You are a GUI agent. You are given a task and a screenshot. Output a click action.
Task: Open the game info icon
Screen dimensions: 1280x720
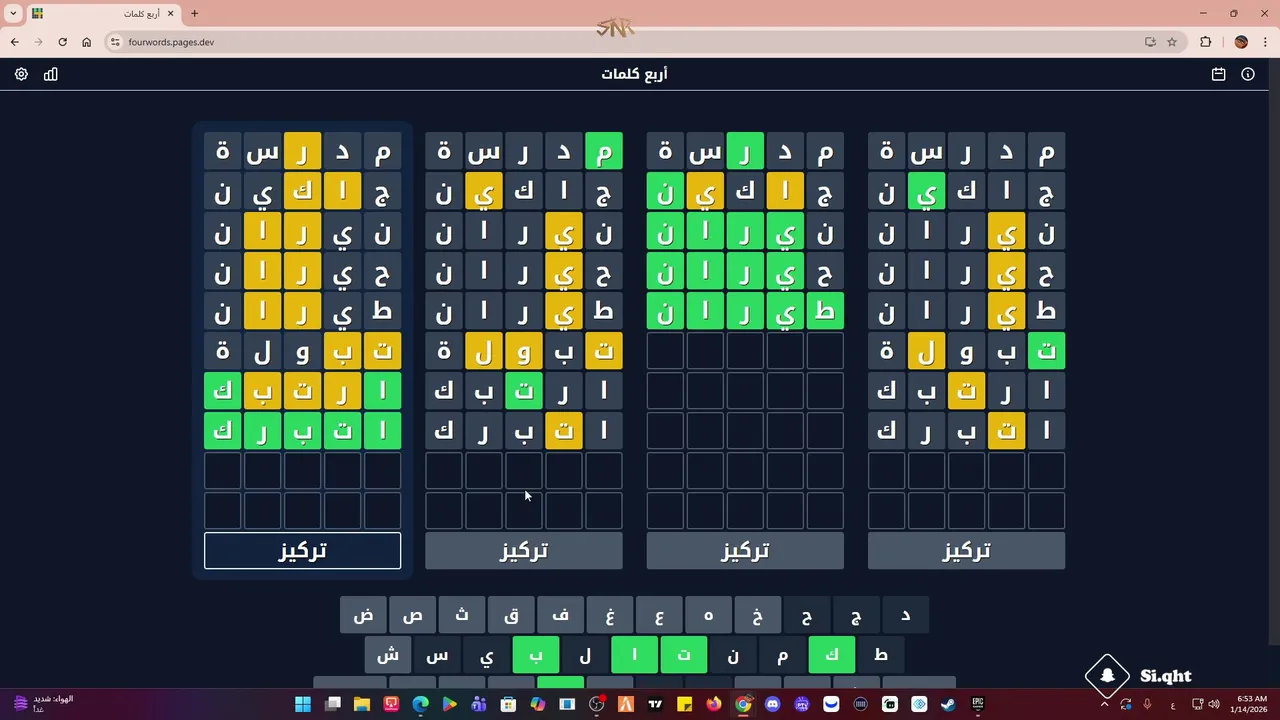(x=1248, y=74)
